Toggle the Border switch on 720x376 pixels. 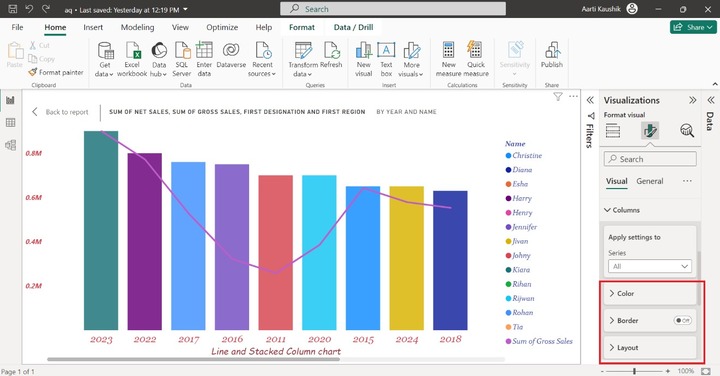click(x=682, y=320)
